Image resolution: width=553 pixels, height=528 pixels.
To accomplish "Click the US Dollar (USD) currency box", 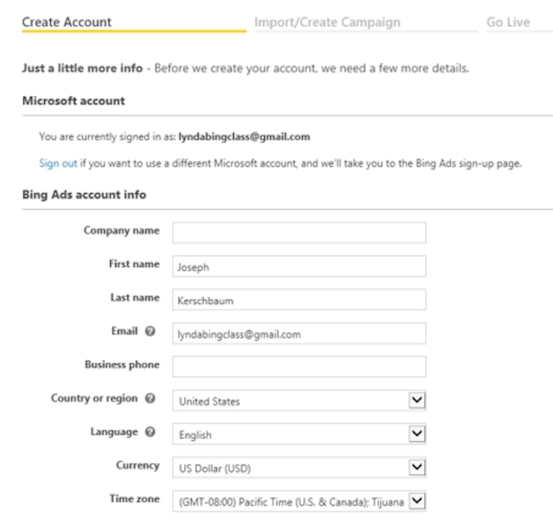I will 299,467.
